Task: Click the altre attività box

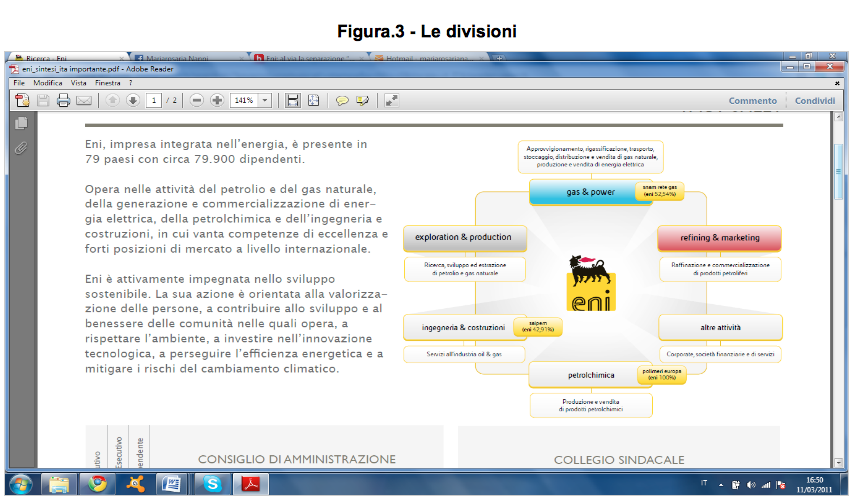Action: 720,328
